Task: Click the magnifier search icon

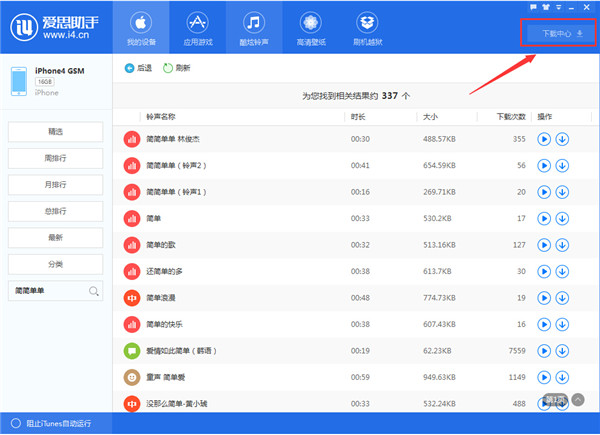Action: click(94, 291)
